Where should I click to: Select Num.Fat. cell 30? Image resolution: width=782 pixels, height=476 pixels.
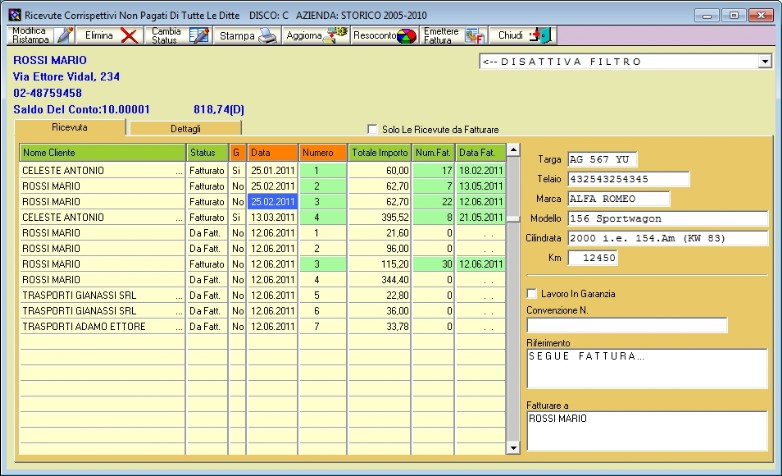pos(433,264)
